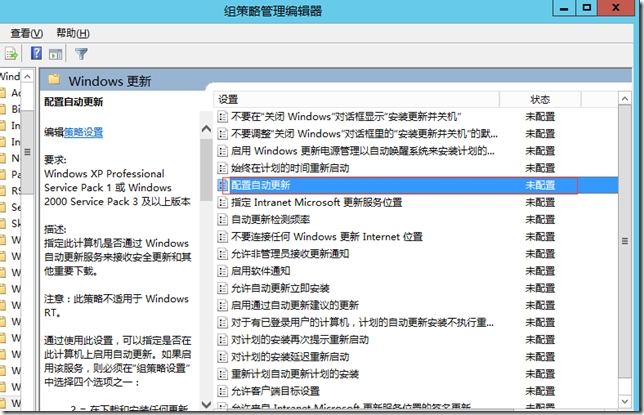Click policy icon beside 重新计划自动更新计划的安装
This screenshot has width=644, height=415.
tap(222, 374)
